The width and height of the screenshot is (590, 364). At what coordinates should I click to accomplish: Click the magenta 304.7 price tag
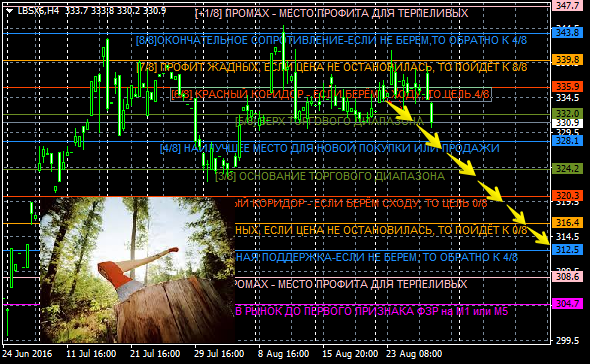click(568, 303)
